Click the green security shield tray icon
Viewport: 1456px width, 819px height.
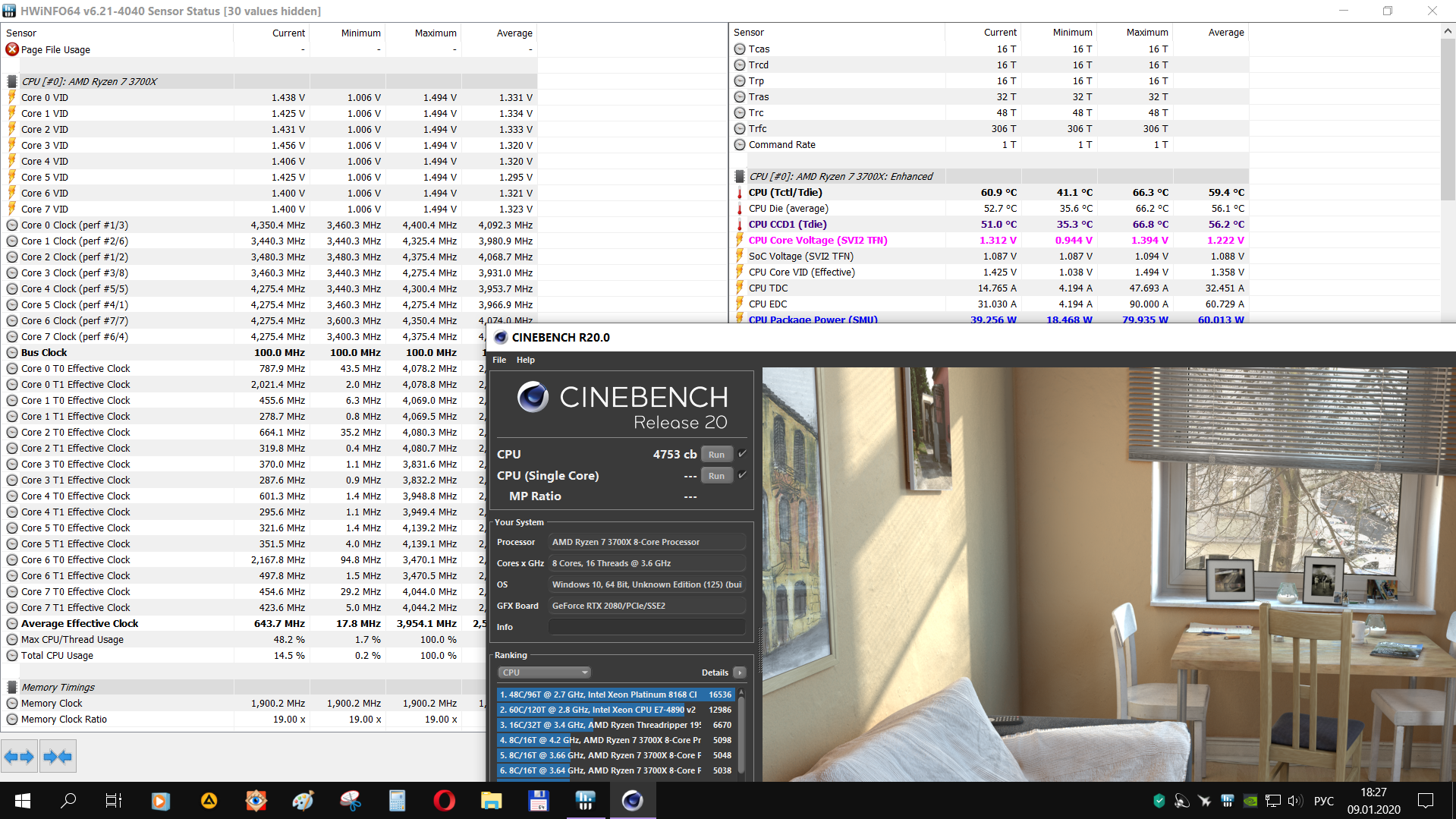click(x=1159, y=801)
